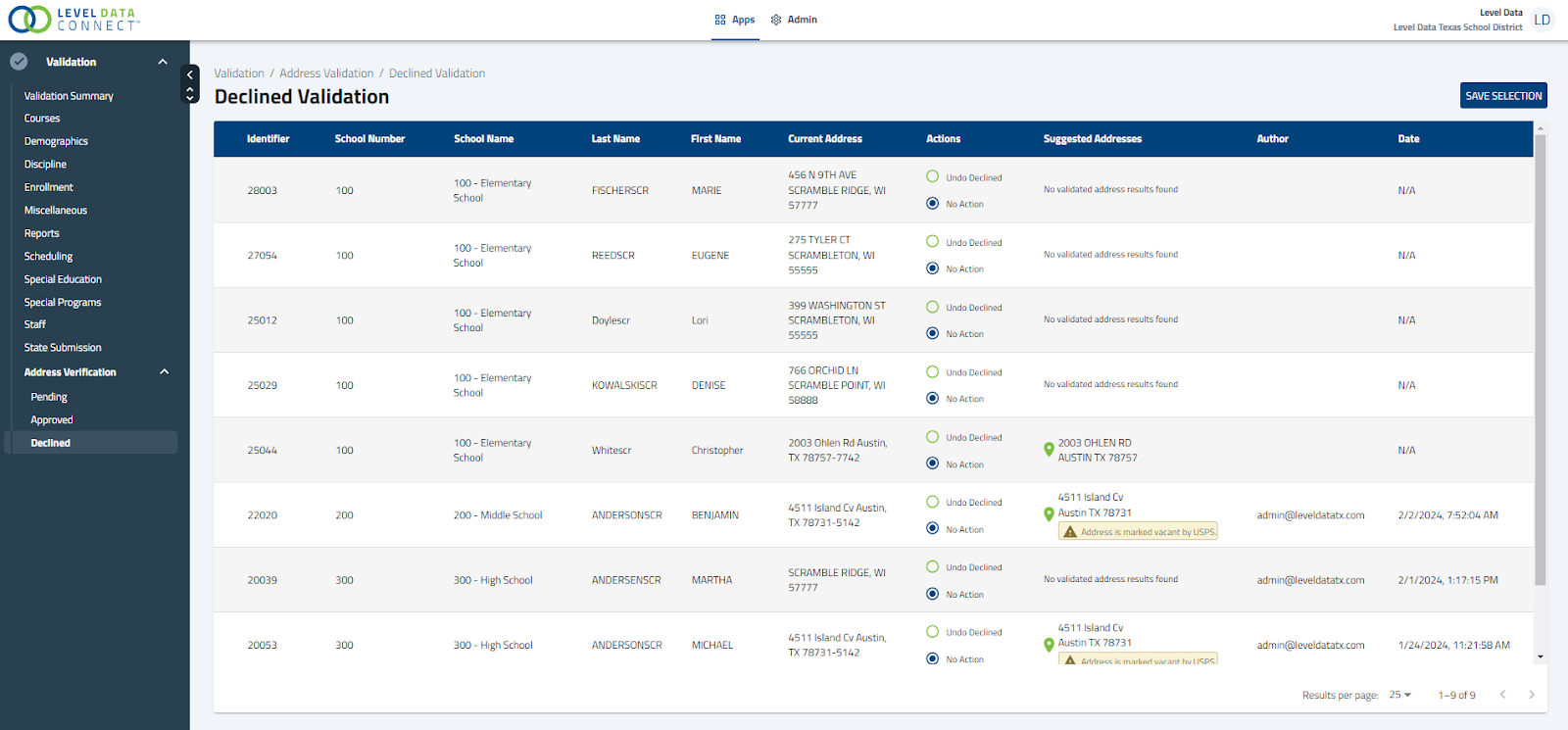
Task: Click the vacant warning icon for BENJAMIN's address
Action: click(1070, 532)
